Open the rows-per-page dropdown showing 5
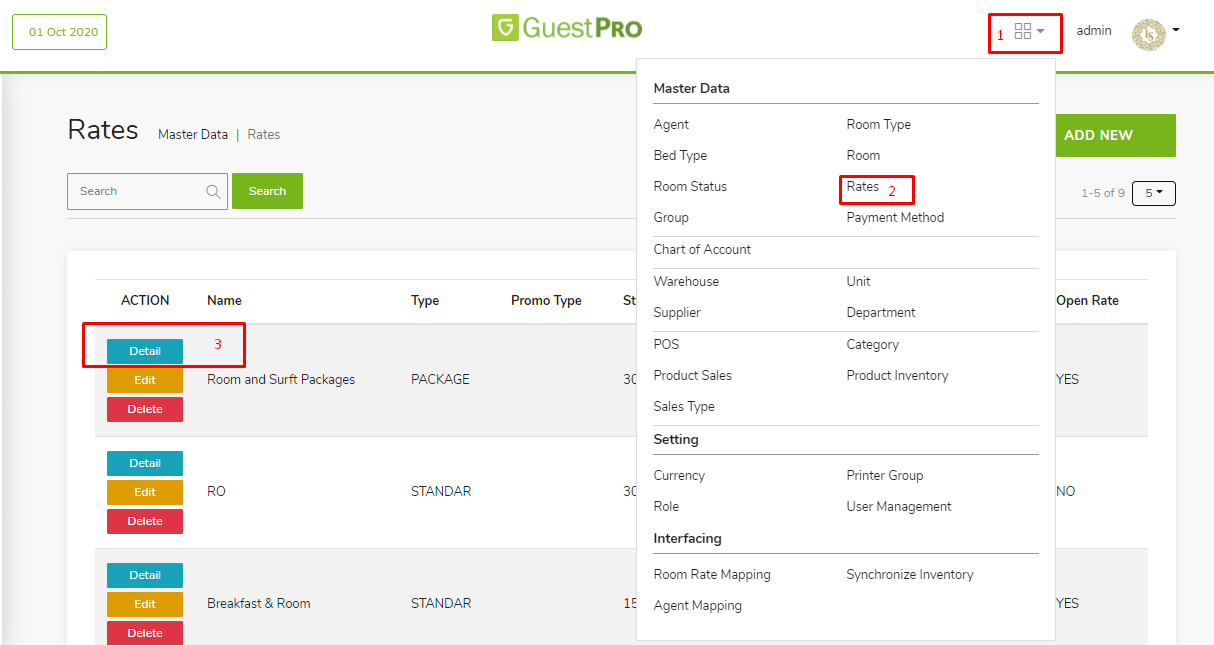The image size is (1214, 645). [1153, 193]
